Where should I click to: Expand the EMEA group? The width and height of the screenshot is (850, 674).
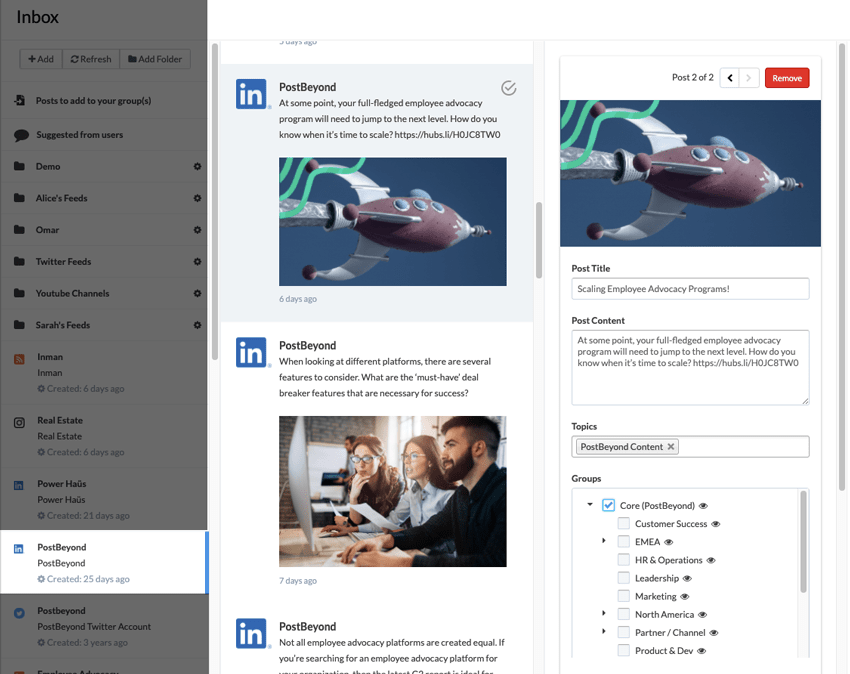[x=604, y=541]
